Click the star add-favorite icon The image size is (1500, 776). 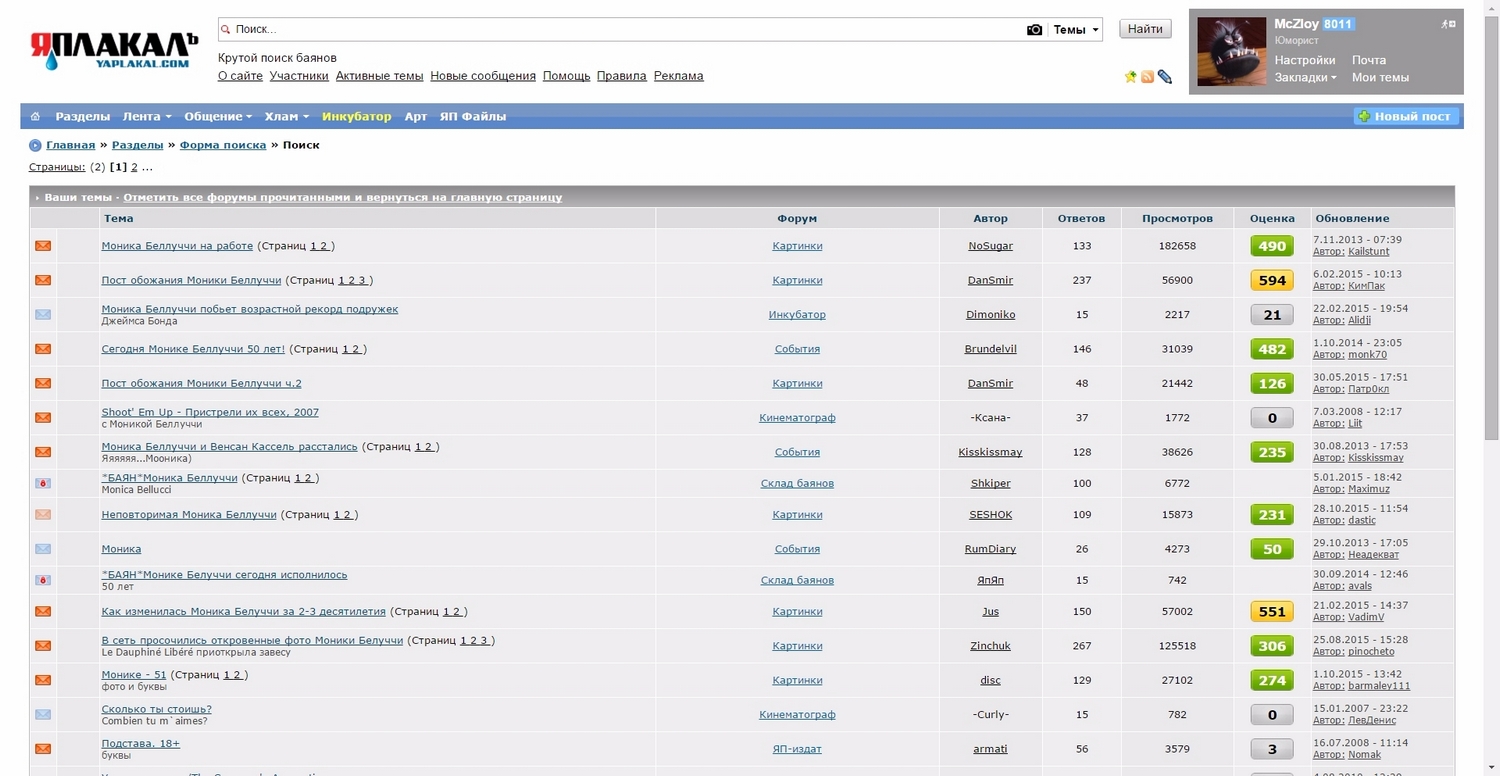click(x=1131, y=77)
